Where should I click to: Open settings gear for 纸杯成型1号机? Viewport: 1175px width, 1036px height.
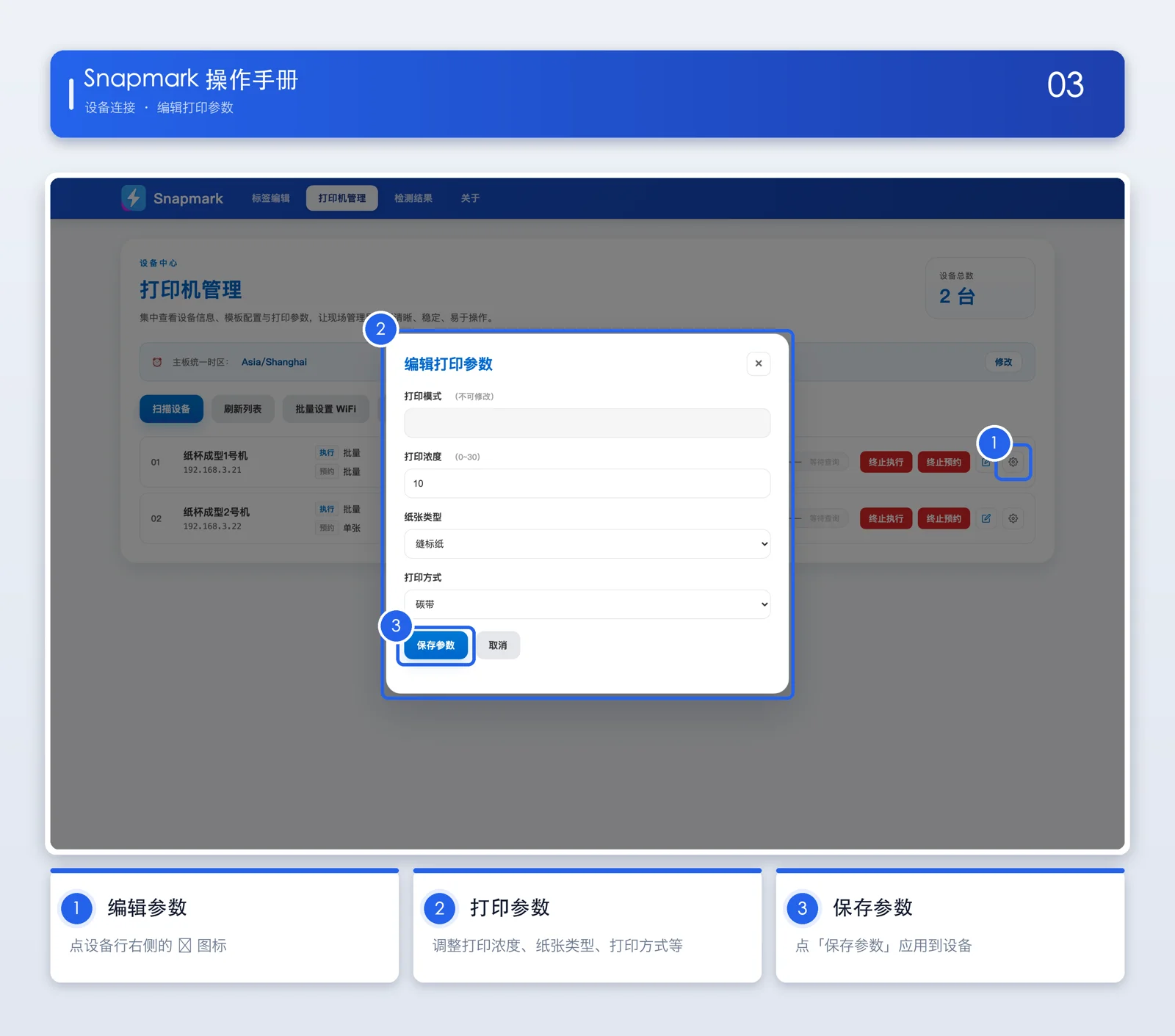(x=1013, y=462)
